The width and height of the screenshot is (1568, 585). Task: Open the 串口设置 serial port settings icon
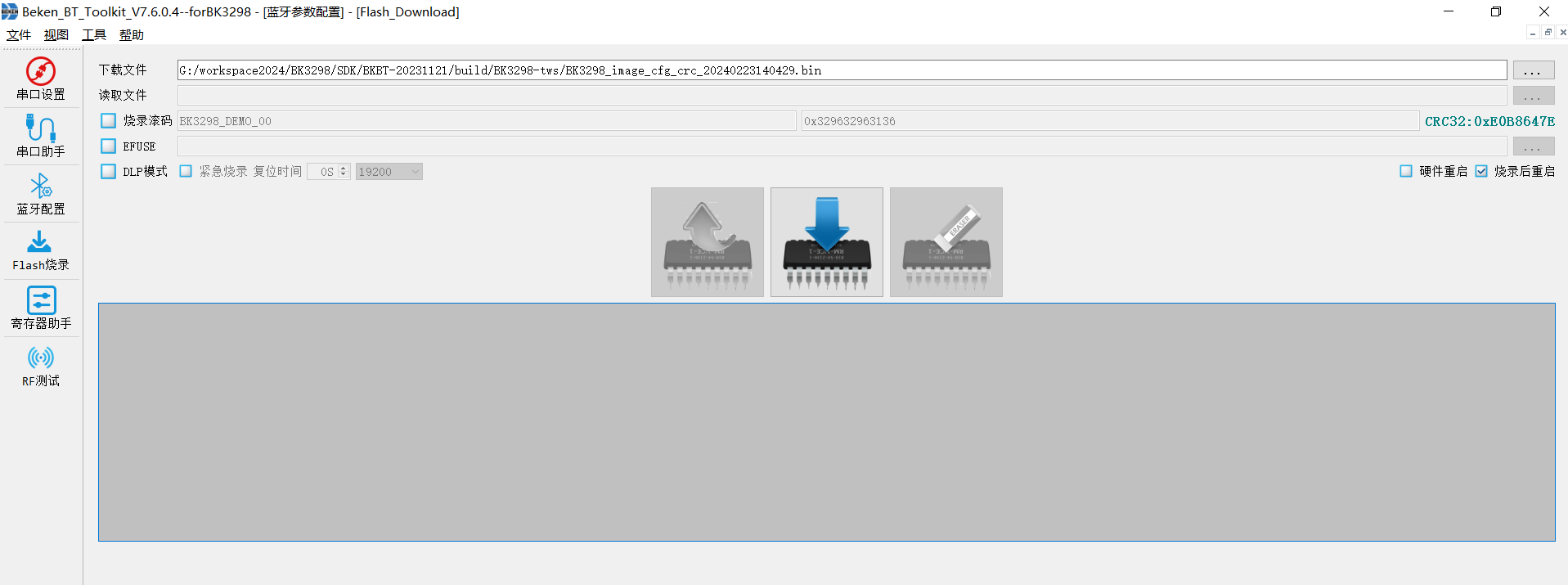click(x=41, y=79)
